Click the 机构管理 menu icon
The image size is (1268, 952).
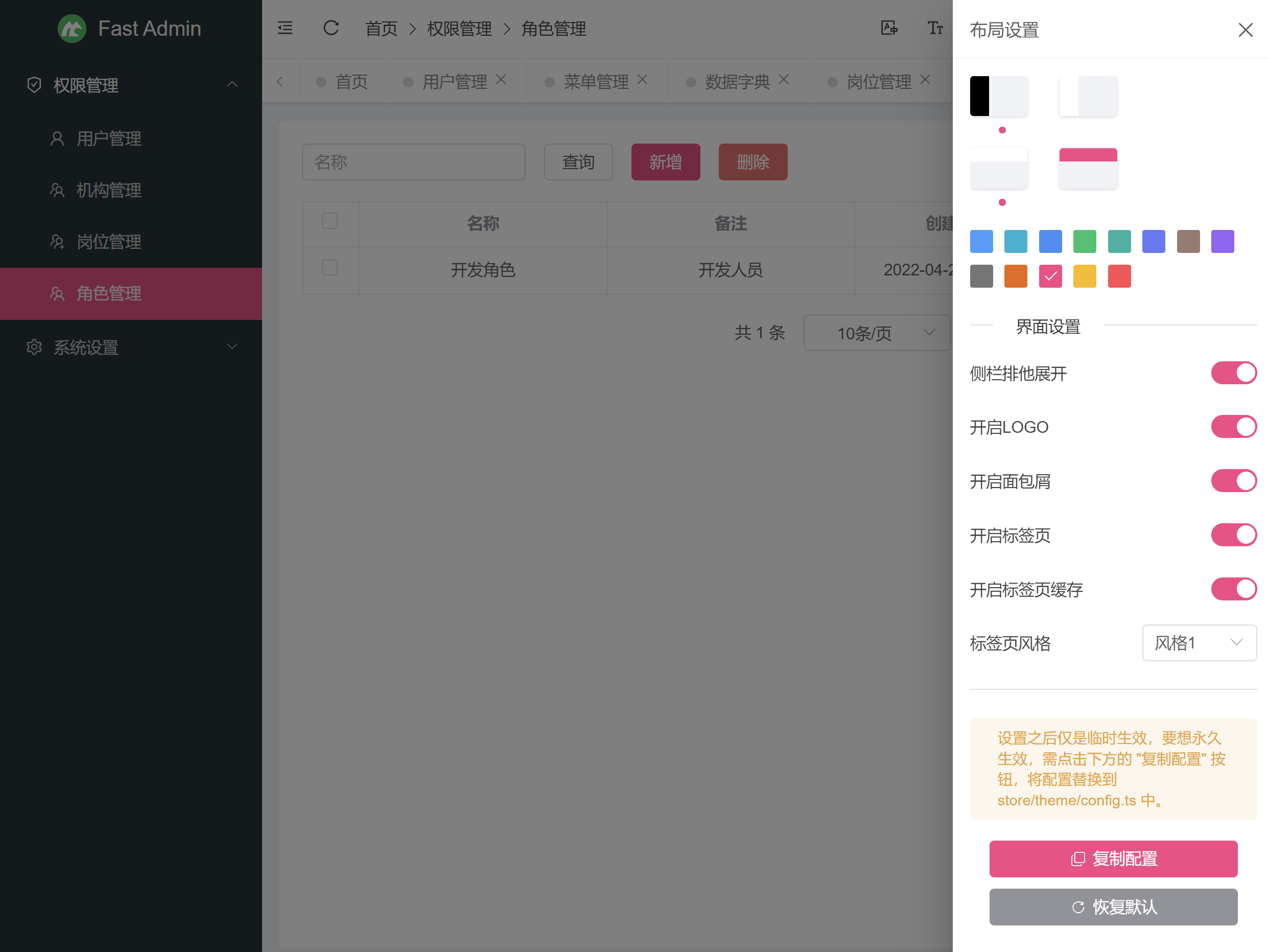(x=57, y=190)
